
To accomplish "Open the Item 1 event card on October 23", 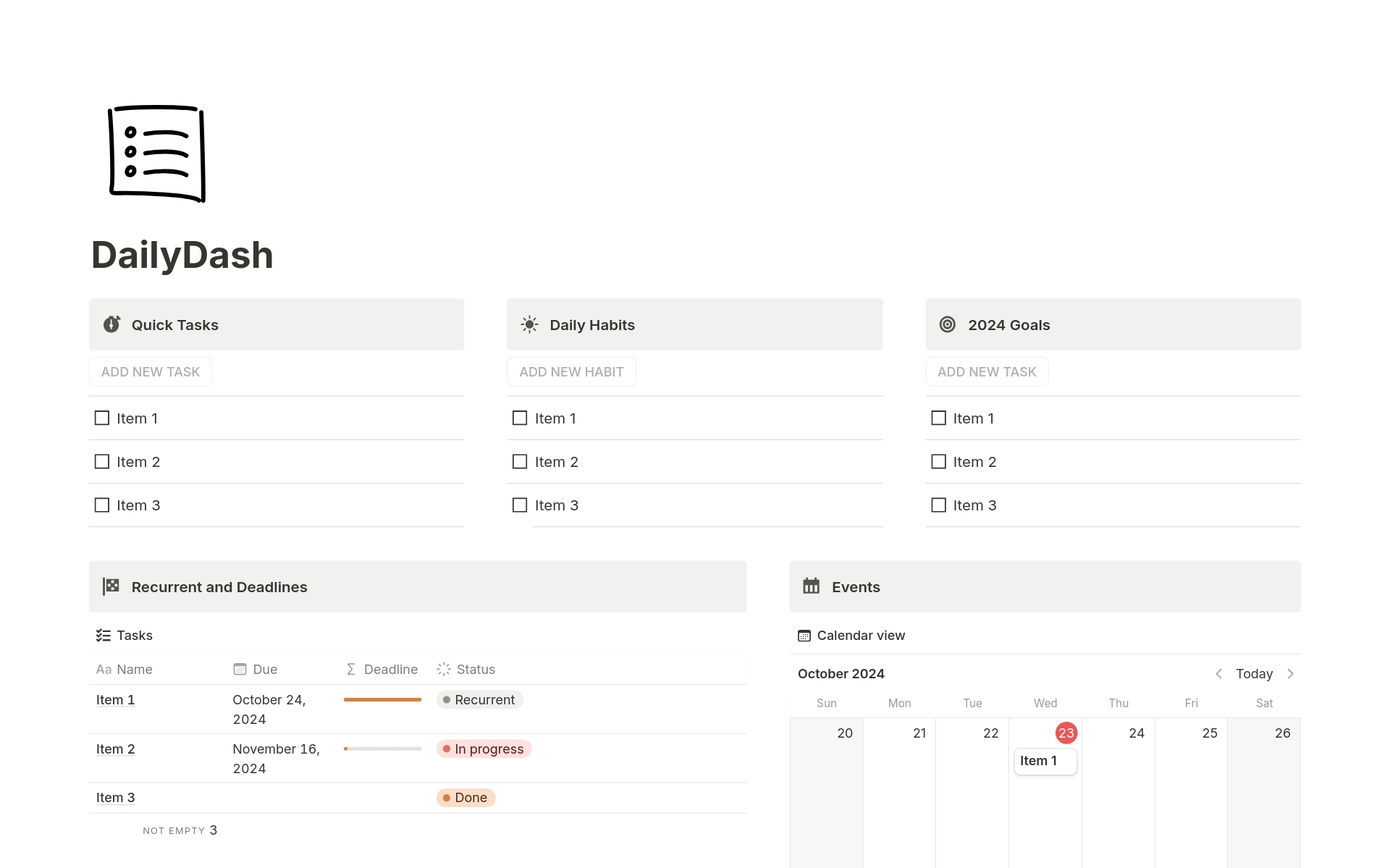I will click(x=1045, y=760).
